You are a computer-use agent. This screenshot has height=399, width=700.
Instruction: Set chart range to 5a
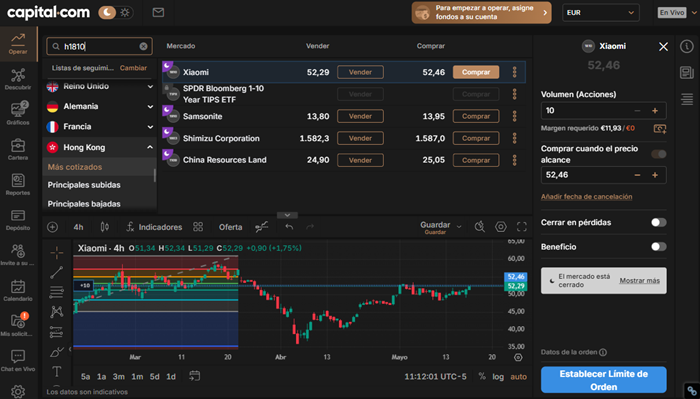point(85,377)
